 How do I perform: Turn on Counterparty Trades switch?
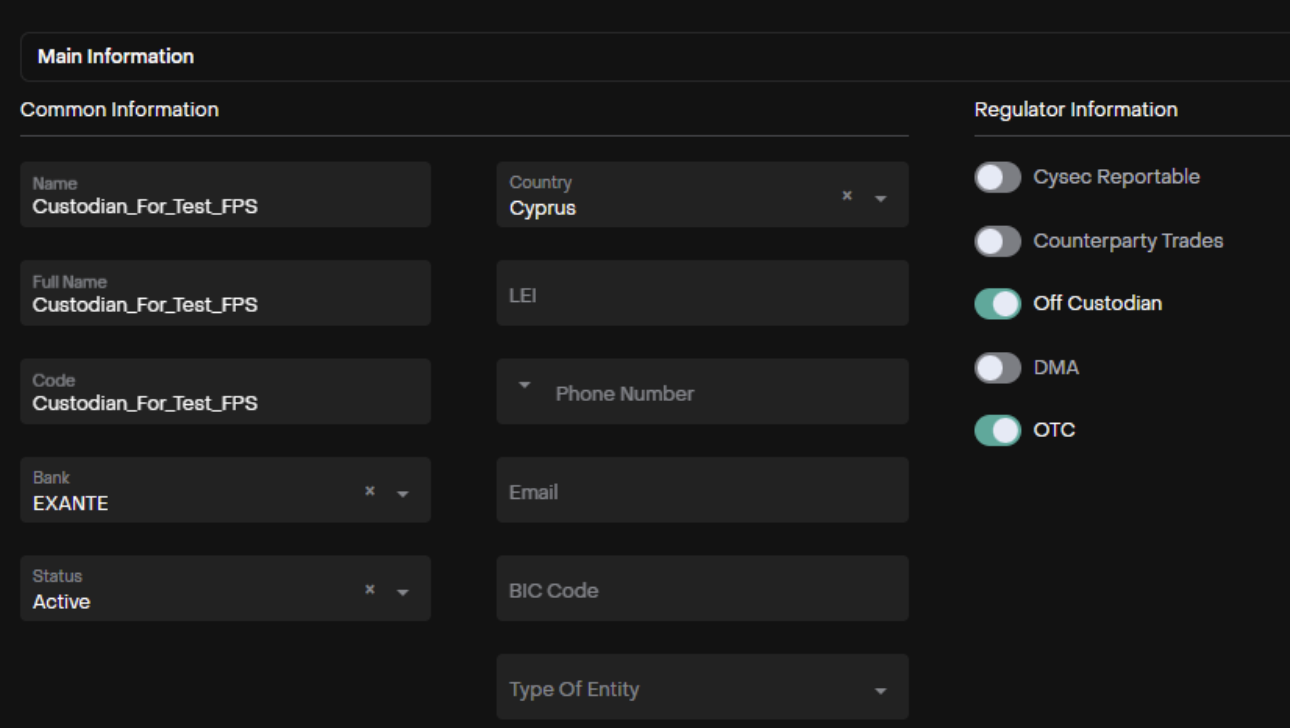[997, 241]
